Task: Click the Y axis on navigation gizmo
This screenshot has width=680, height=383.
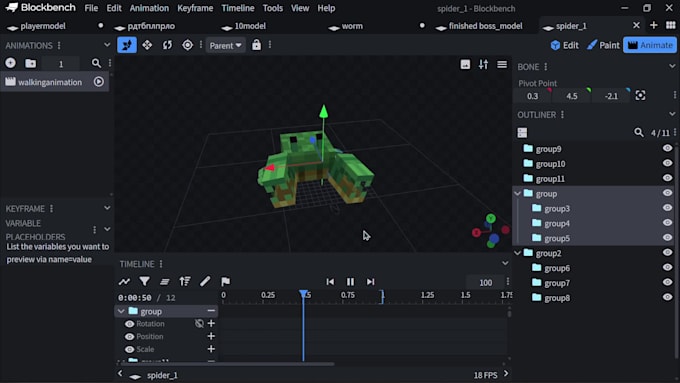Action: click(490, 218)
